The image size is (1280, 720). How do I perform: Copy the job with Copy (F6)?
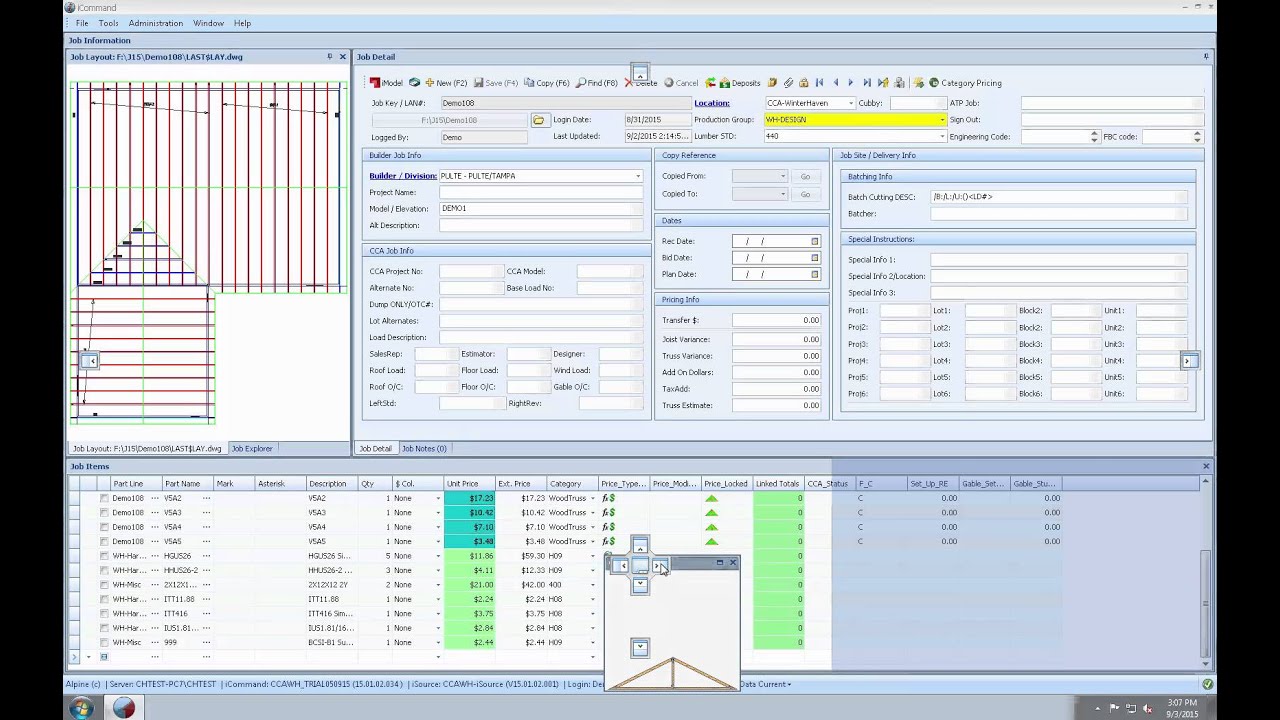click(546, 83)
